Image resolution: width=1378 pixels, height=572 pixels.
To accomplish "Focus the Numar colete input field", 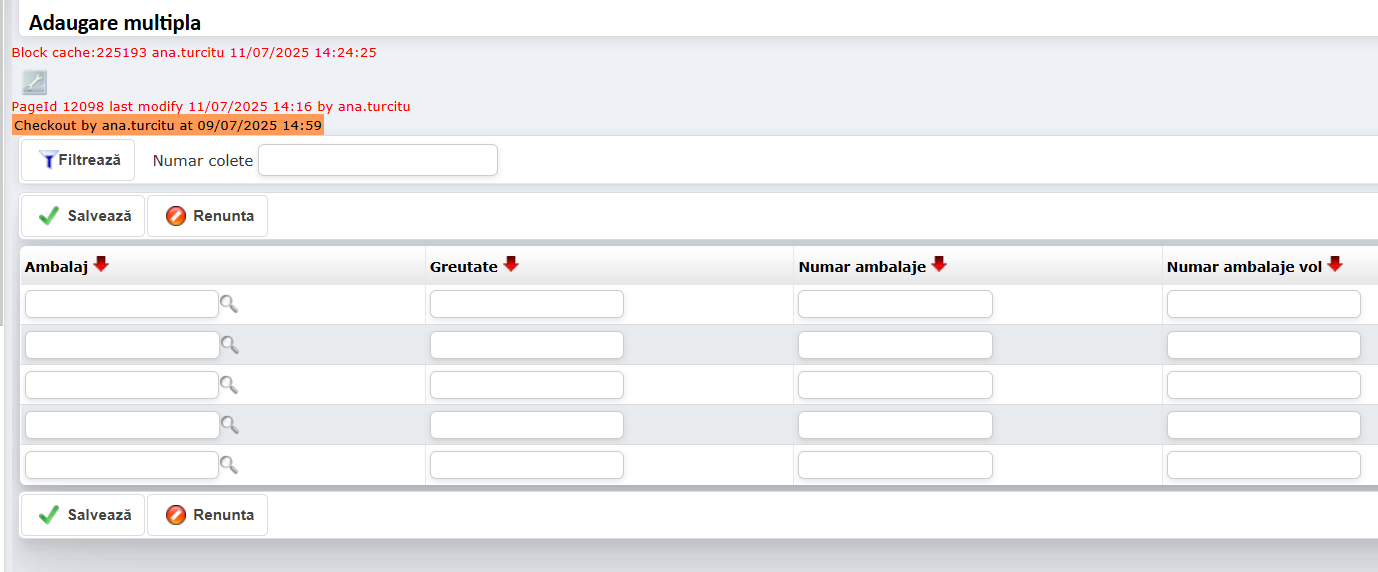I will click(378, 160).
